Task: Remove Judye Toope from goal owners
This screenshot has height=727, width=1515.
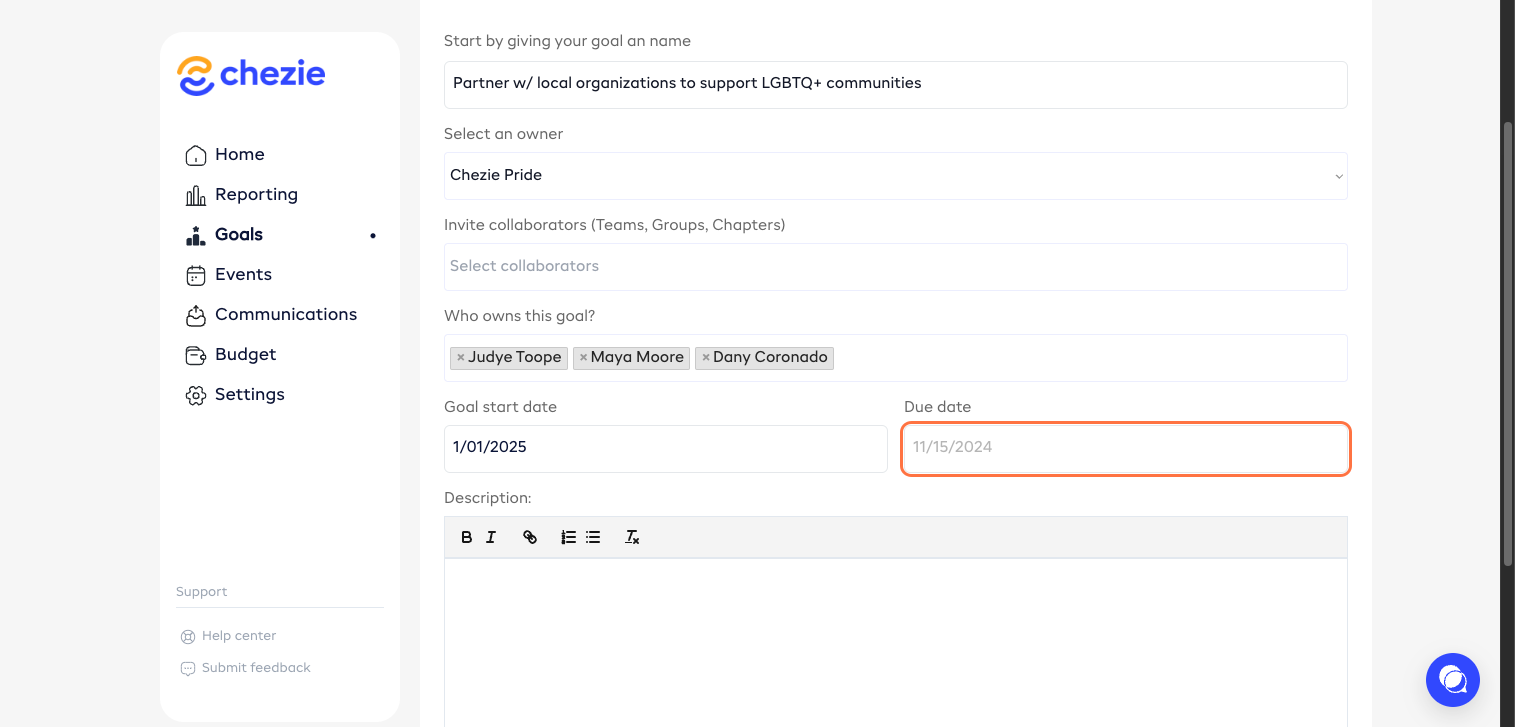Action: (x=460, y=358)
